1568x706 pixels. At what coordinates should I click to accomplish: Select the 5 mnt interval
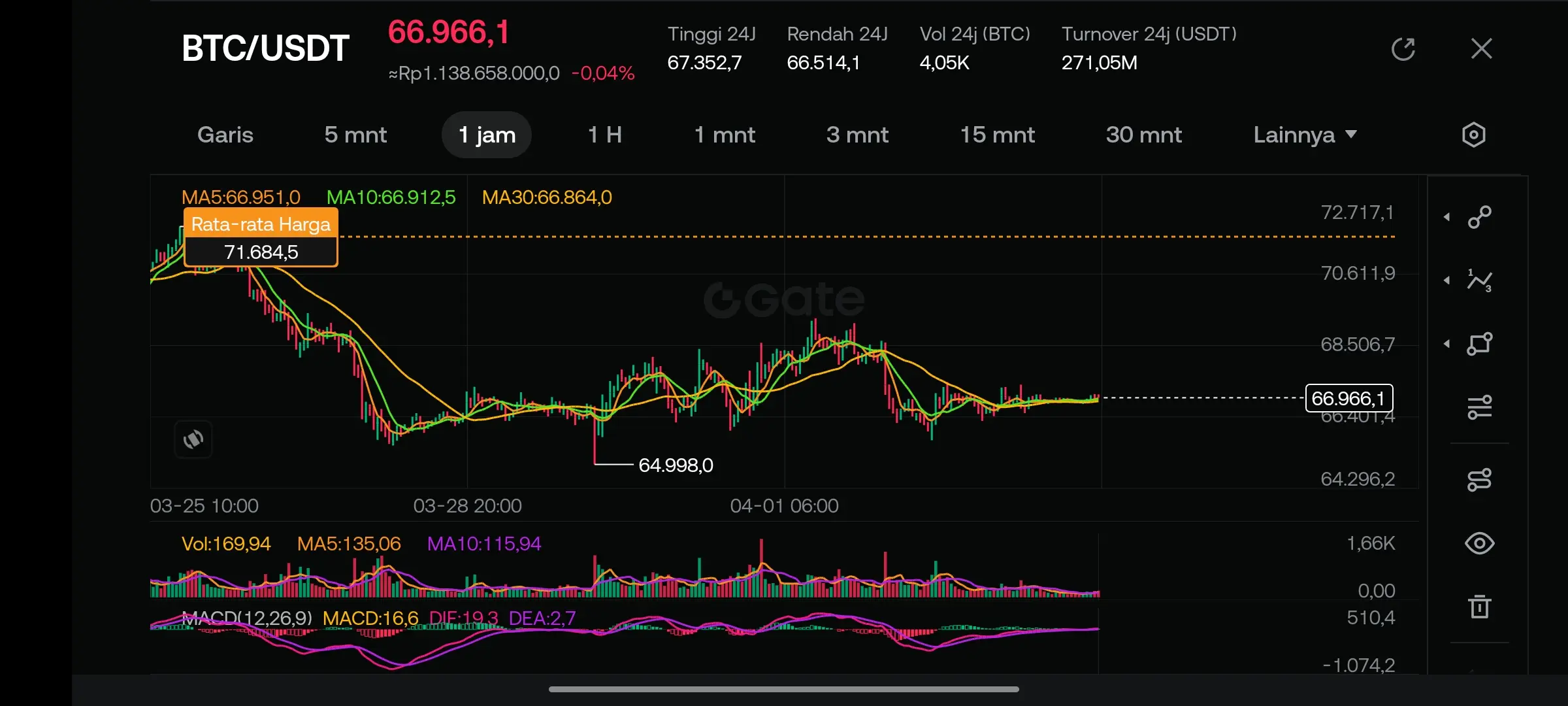click(355, 135)
